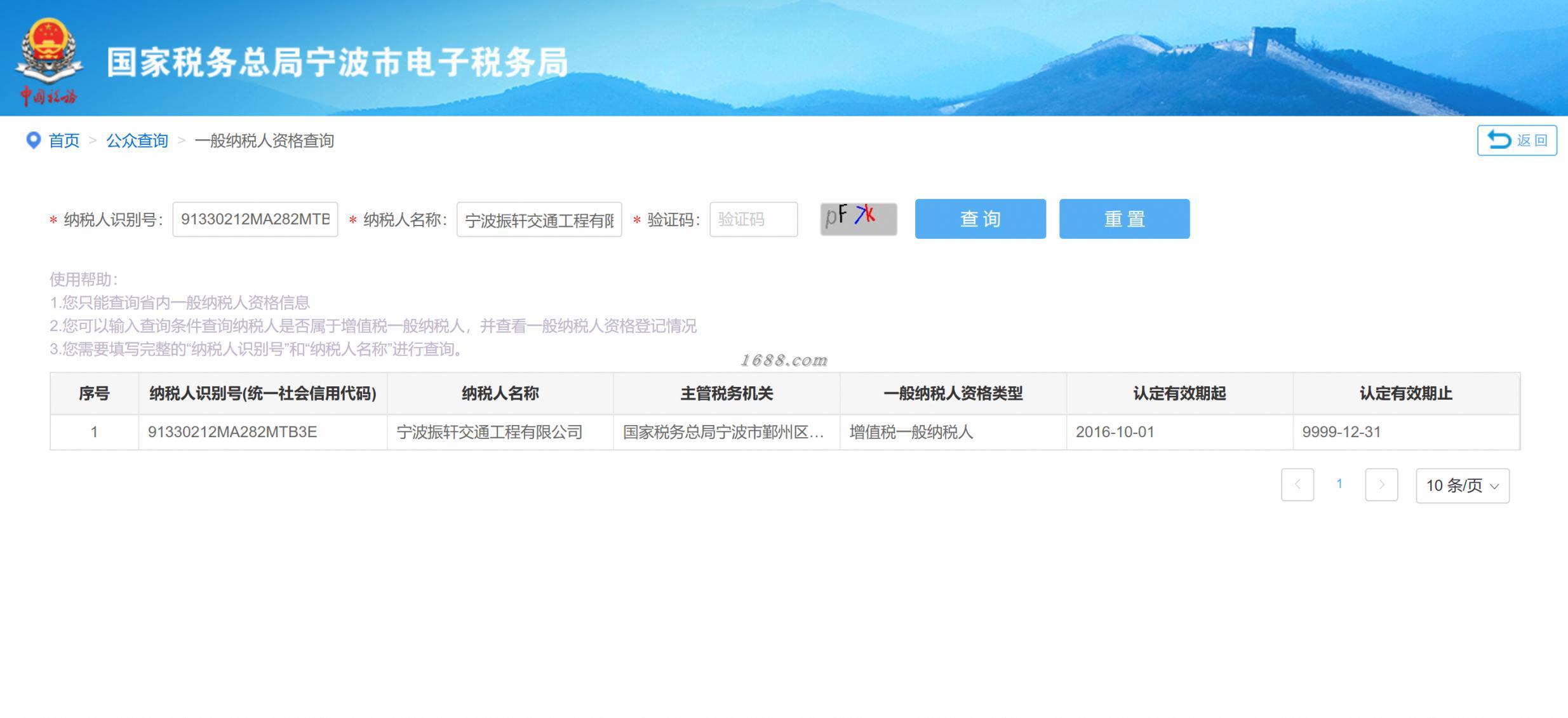Open the 公众查询 breadcrumb link
This screenshot has width=1568, height=718.
click(x=137, y=140)
